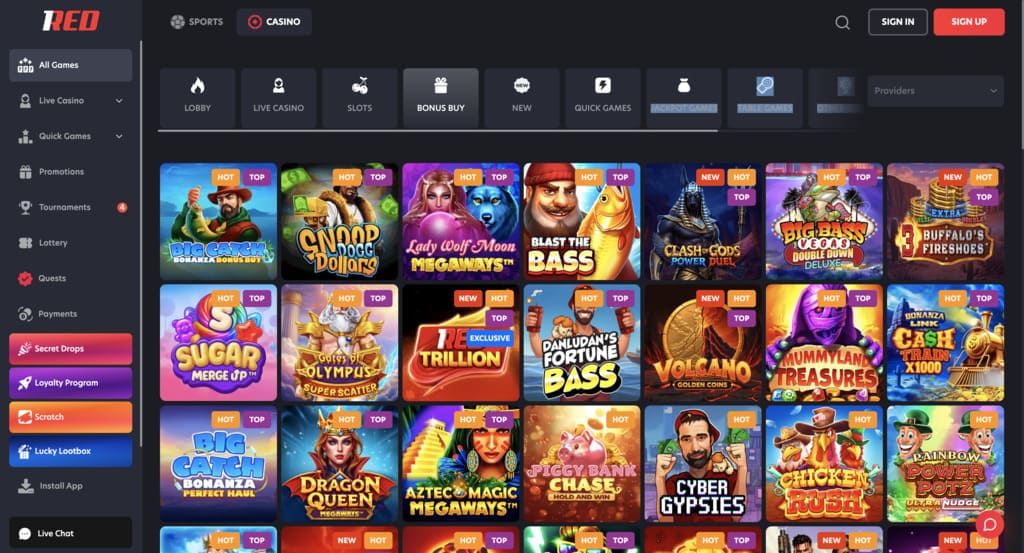Open Aztec Magic Megaways game

coord(461,464)
